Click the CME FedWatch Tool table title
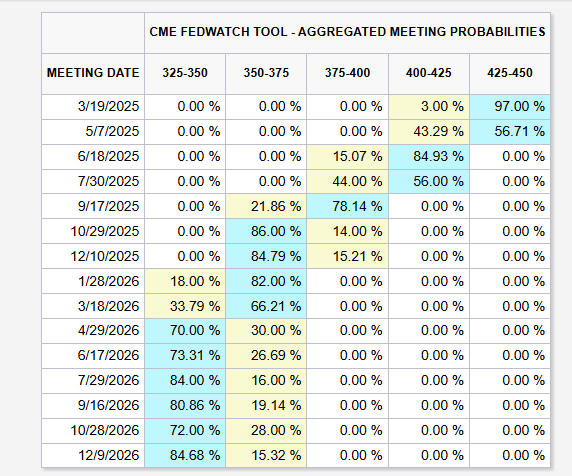Image resolution: width=572 pixels, height=476 pixels. pyautogui.click(x=347, y=32)
